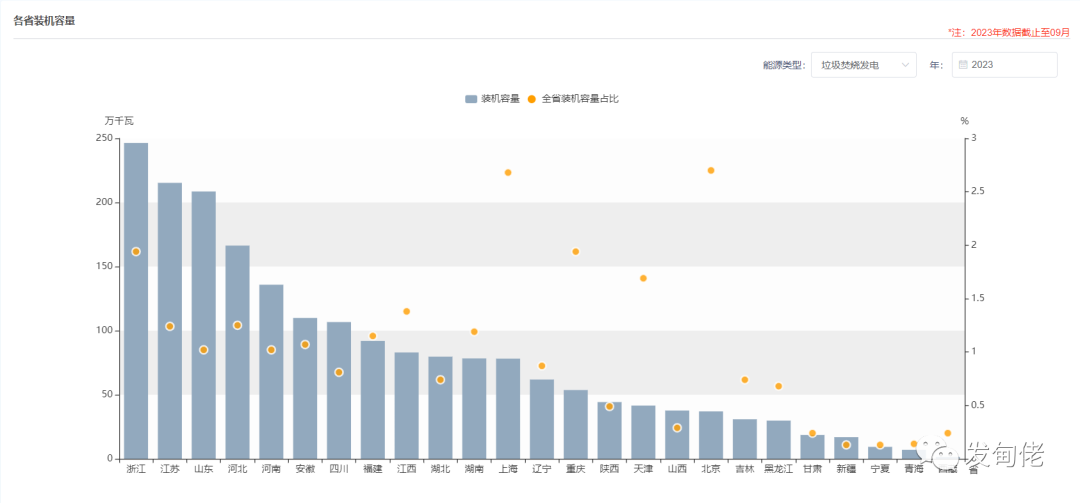The image size is (1080, 503).
Task: Click the 黑龙江 capacity bar
Action: 778,440
